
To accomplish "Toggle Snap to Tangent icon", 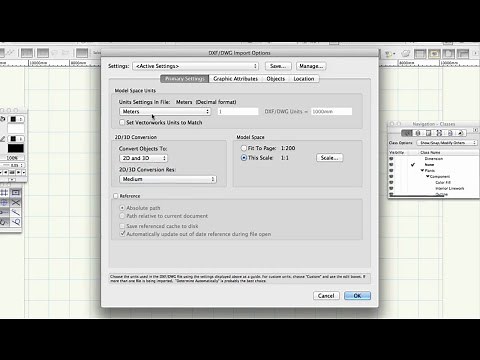I will tap(15, 222).
